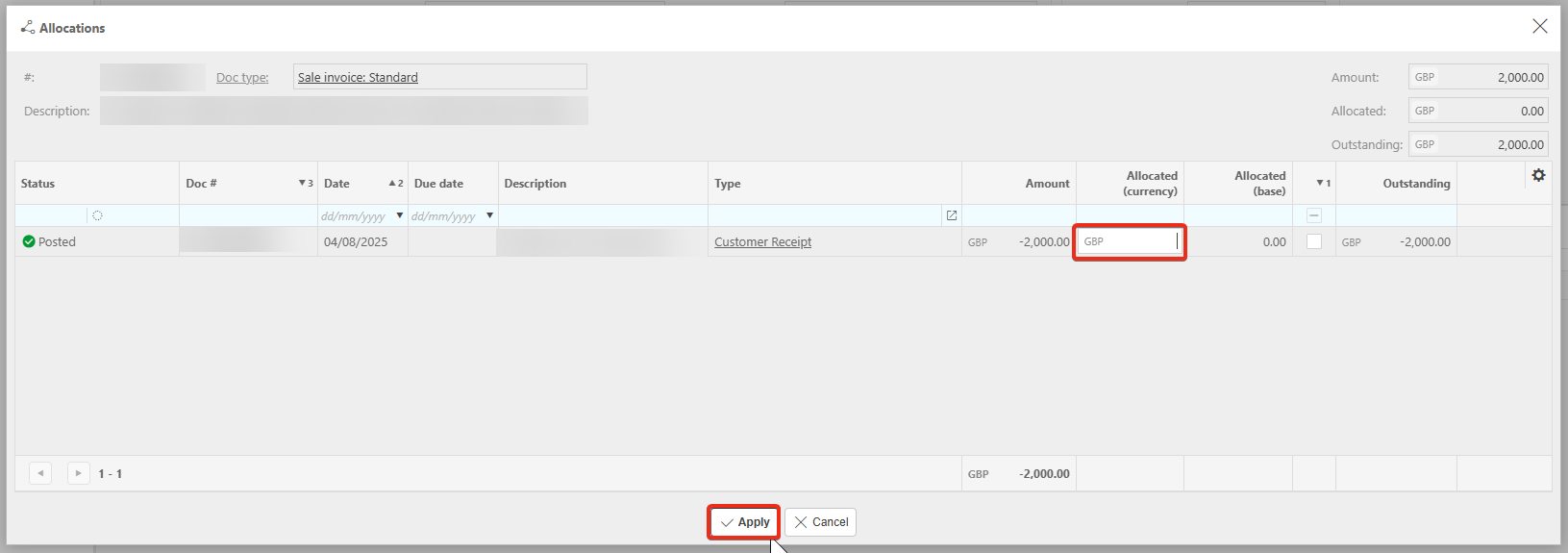Select the Allocated base 0.00 cell
Viewport: 1568px width, 553px height.
(x=1238, y=241)
